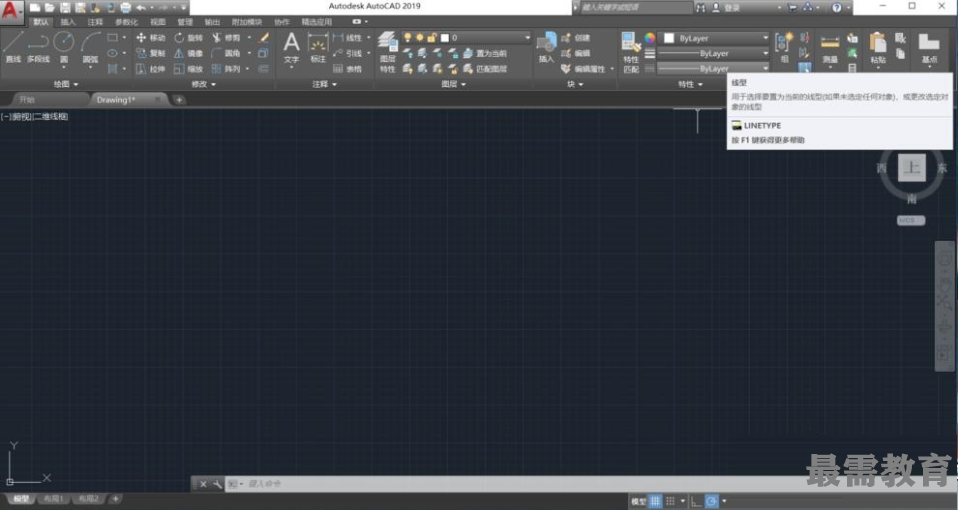Toggle snap mode in status bar
The height and width of the screenshot is (510, 958).
(x=670, y=501)
